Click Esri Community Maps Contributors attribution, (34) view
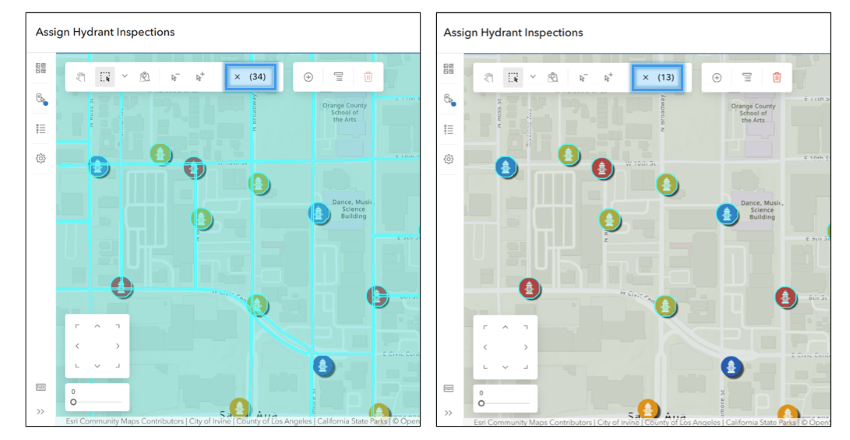Screen dimensions: 850x440 pos(125,421)
